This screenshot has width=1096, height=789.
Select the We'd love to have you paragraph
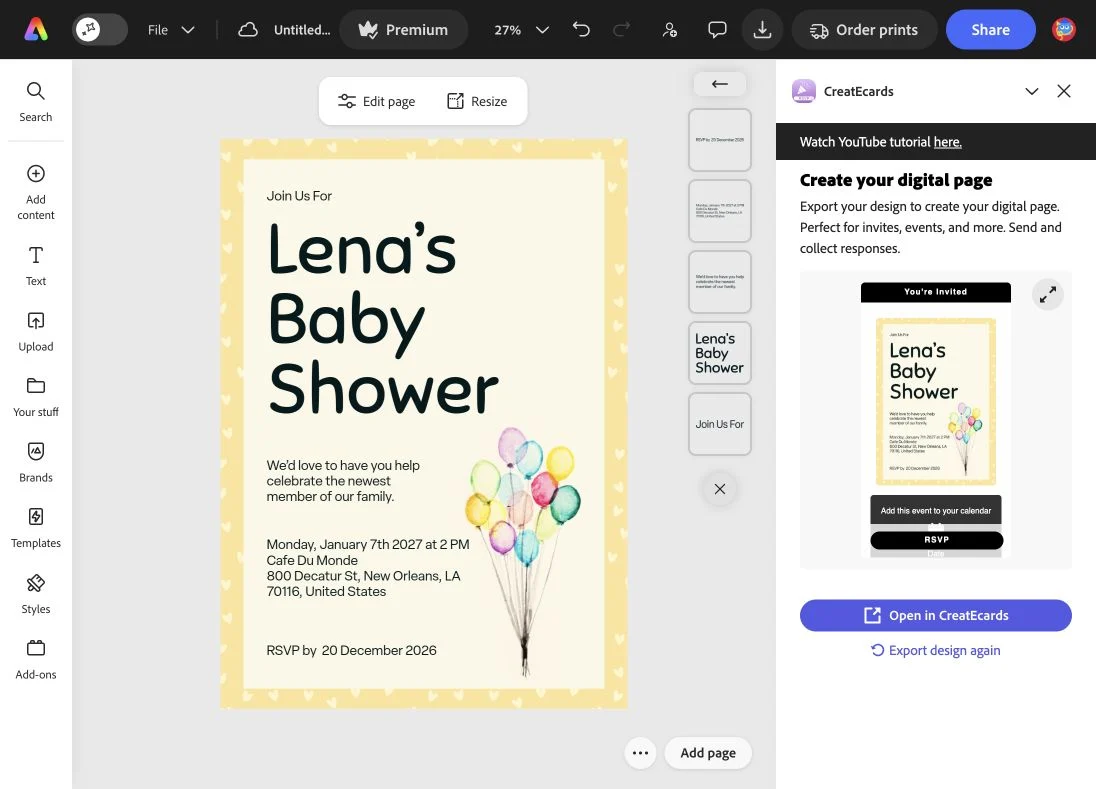pyautogui.click(x=342, y=481)
